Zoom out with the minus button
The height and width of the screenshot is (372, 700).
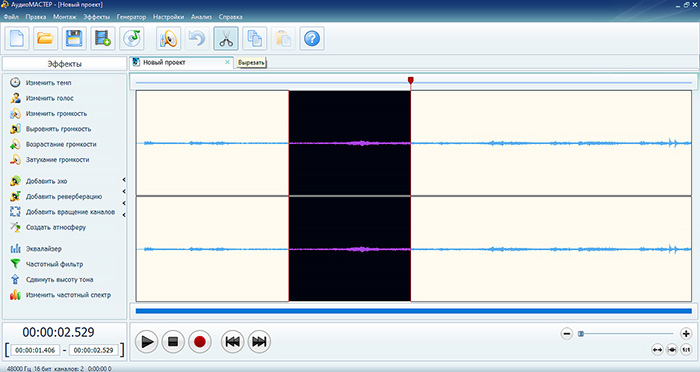[567, 334]
